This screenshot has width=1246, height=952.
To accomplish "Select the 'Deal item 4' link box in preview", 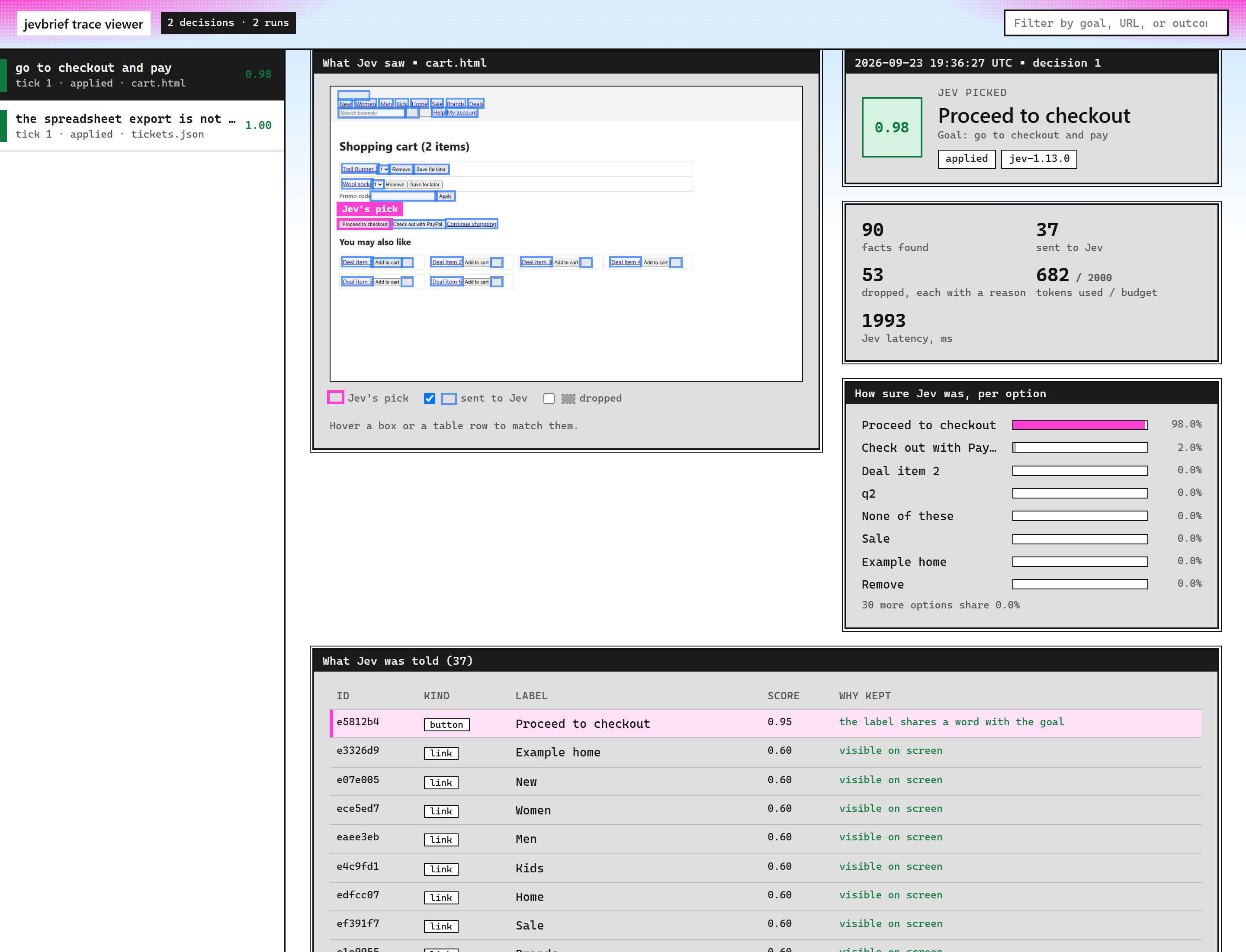I will tap(626, 262).
